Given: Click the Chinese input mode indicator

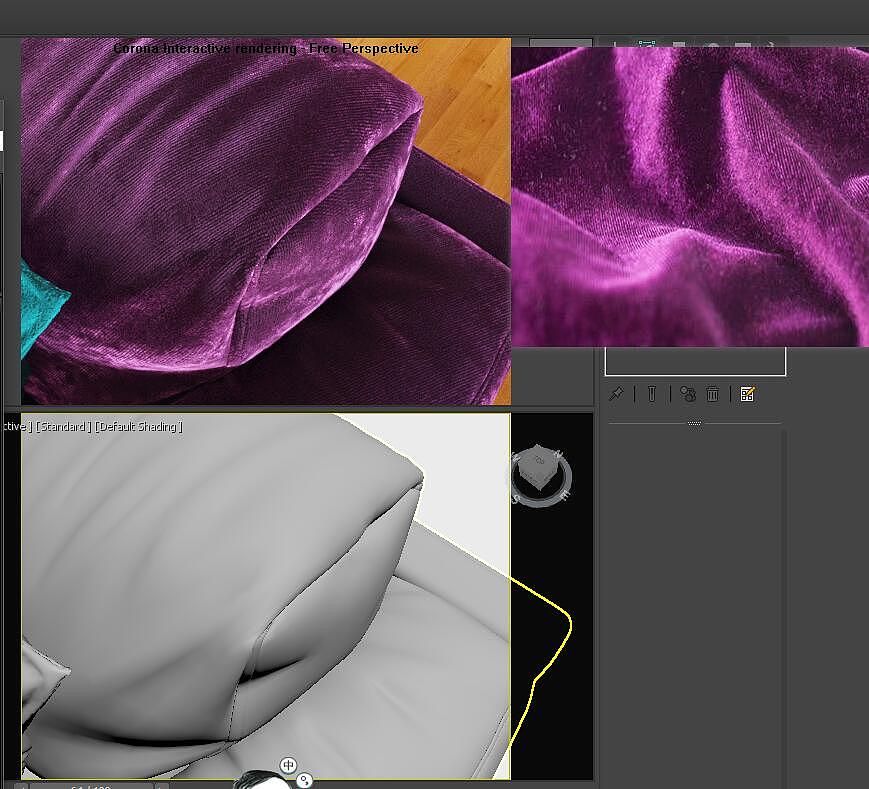Looking at the screenshot, I should pos(288,765).
